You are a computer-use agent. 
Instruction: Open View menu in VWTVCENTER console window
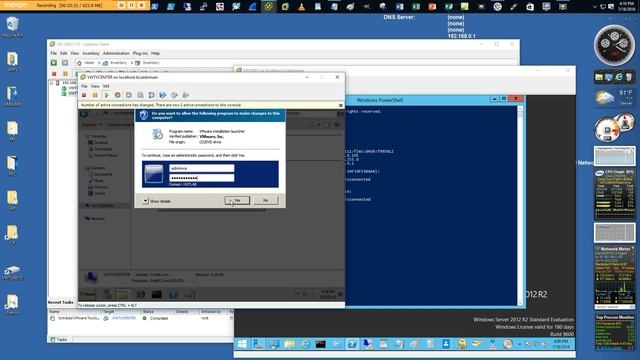tap(95, 86)
